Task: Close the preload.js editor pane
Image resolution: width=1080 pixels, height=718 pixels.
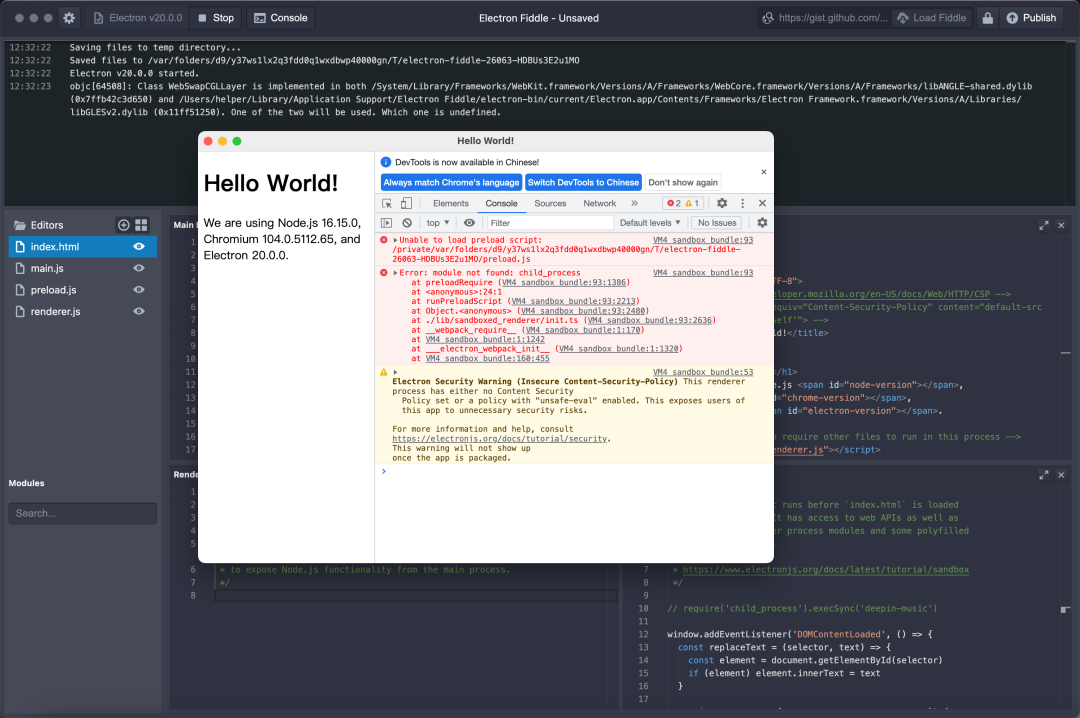Action: coord(1061,475)
